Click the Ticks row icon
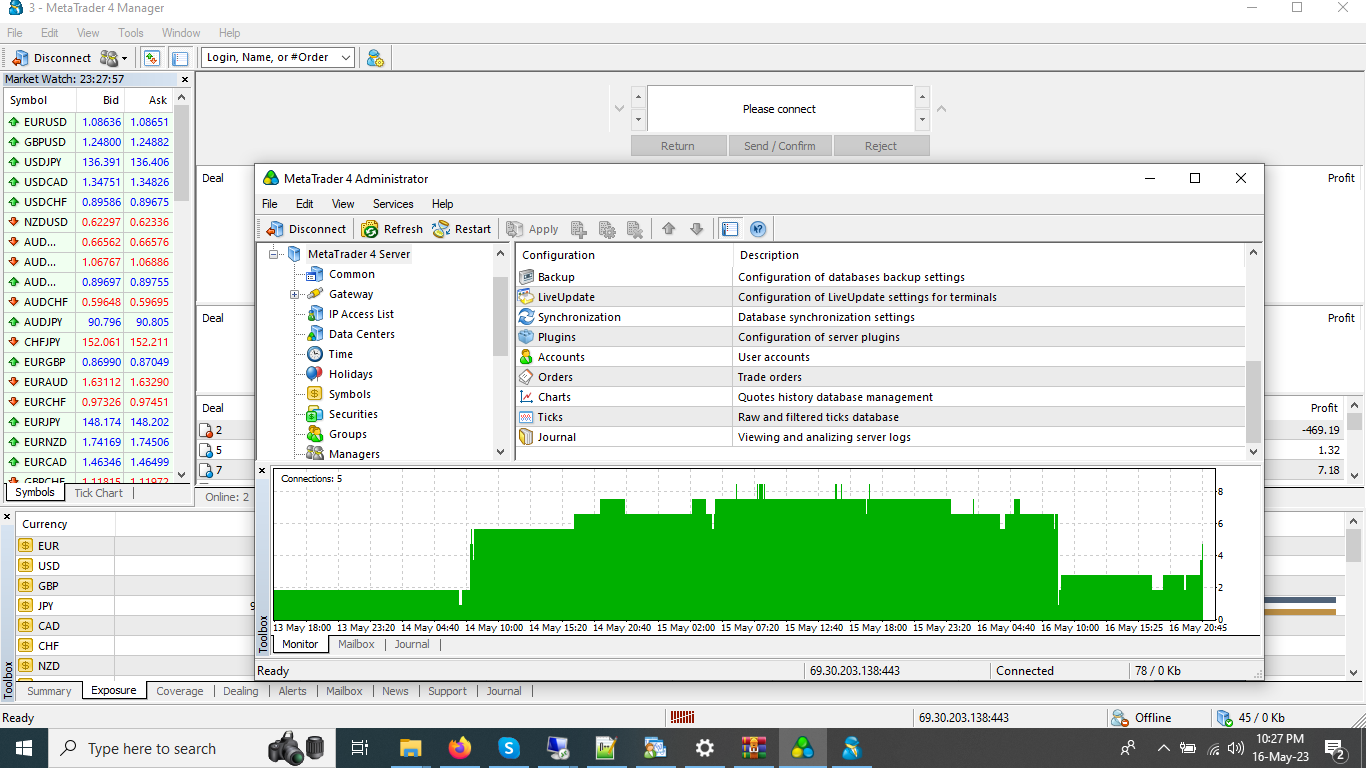The height and width of the screenshot is (768, 1366). (x=527, y=417)
